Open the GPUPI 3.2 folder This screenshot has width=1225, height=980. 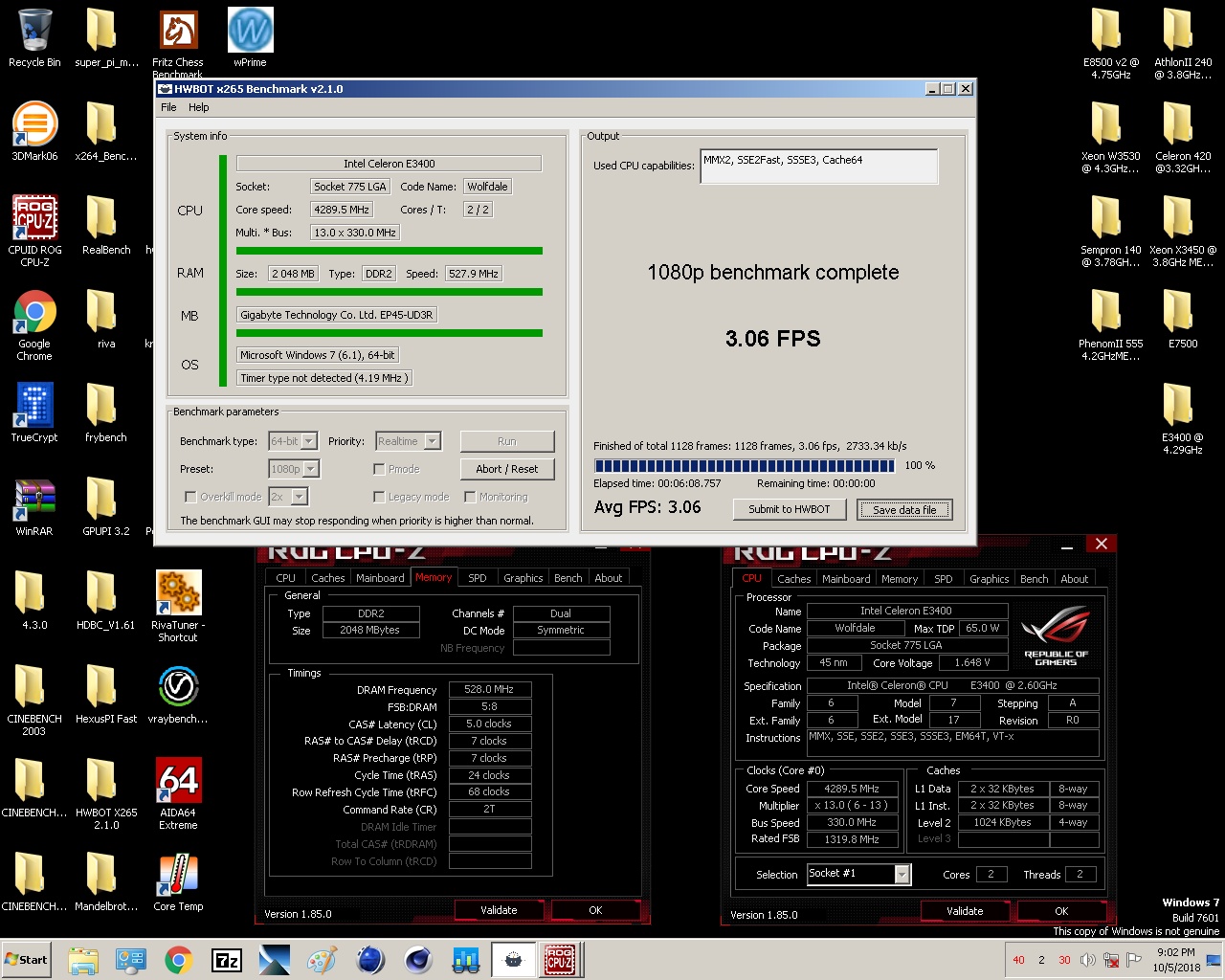[106, 507]
